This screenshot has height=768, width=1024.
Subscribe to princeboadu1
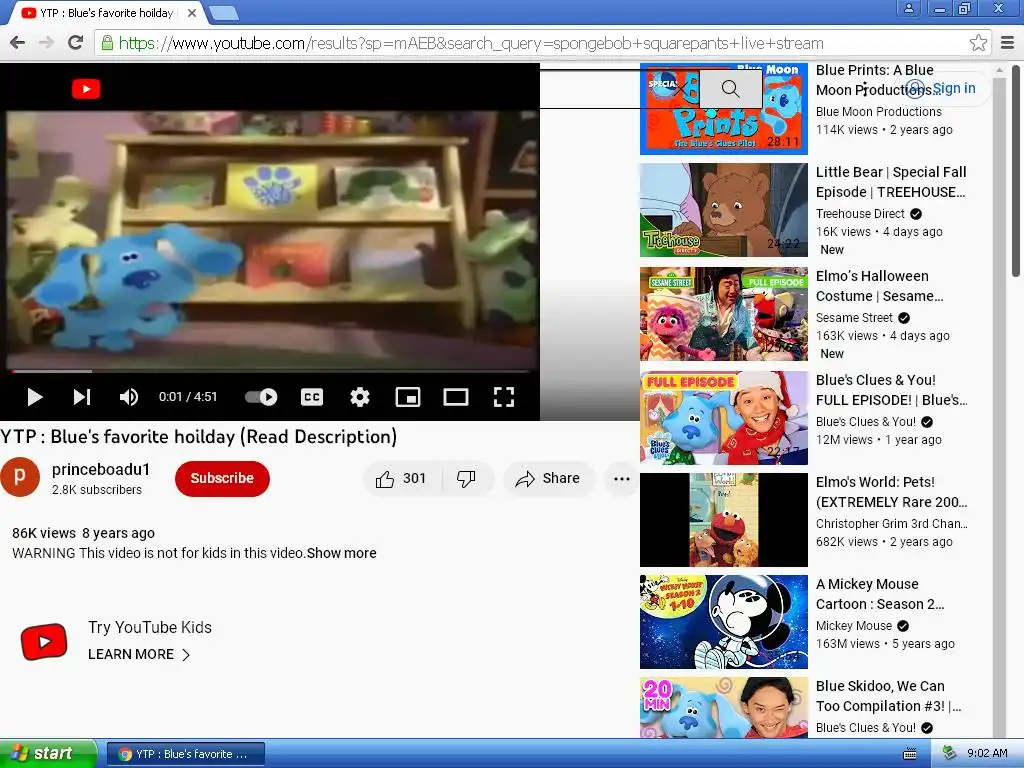pos(222,479)
